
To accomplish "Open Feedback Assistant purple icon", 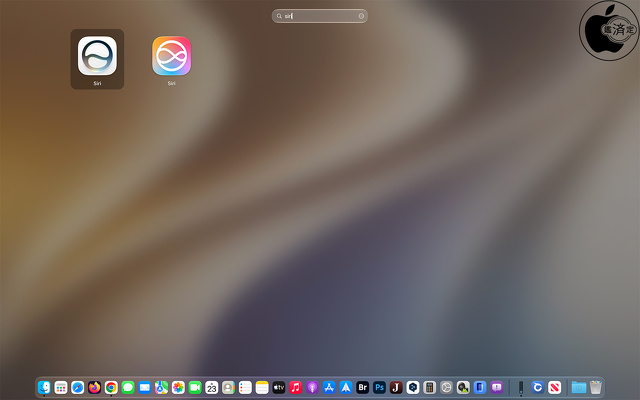I will (496, 387).
